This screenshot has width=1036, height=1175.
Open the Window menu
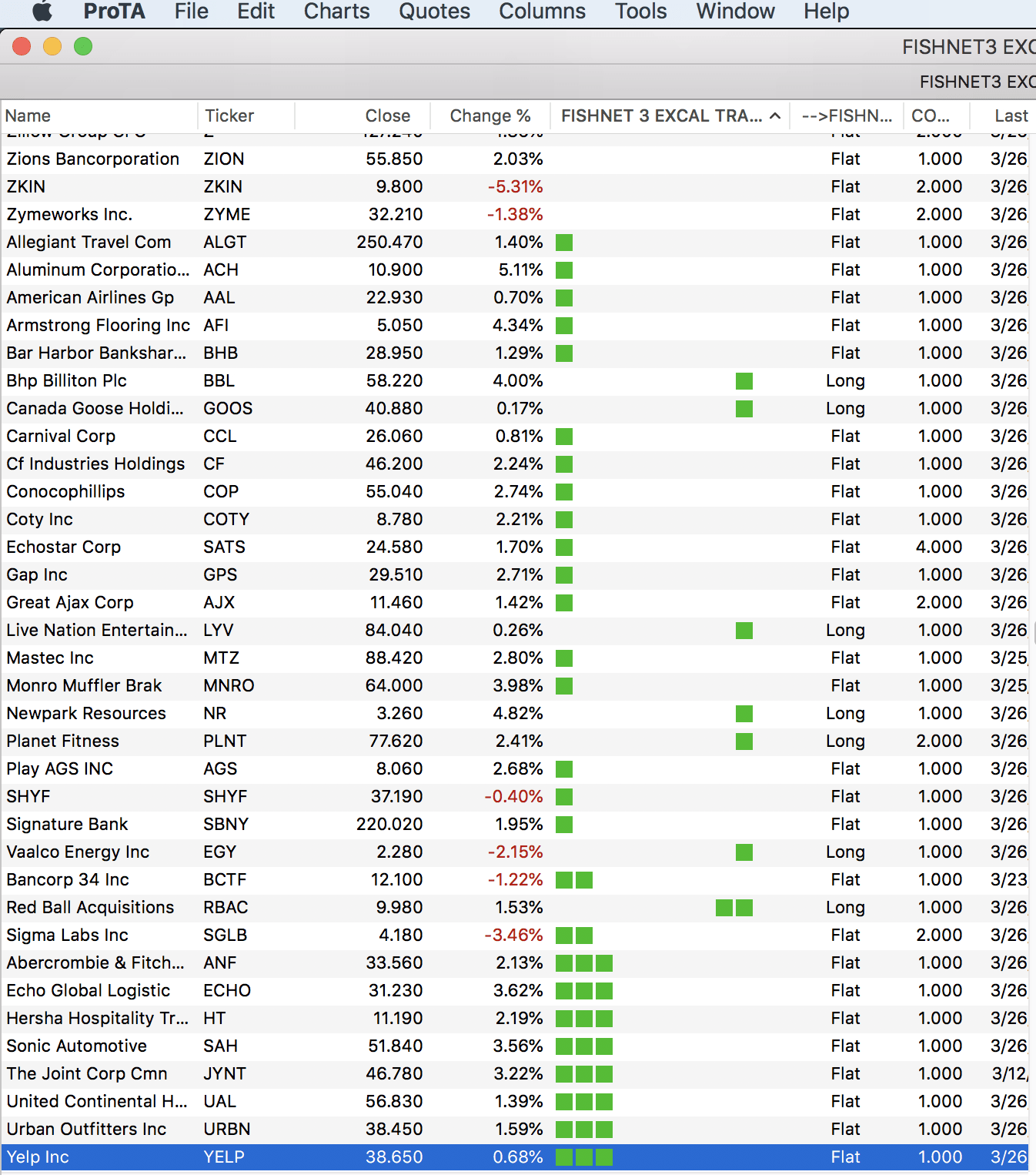pos(736,12)
